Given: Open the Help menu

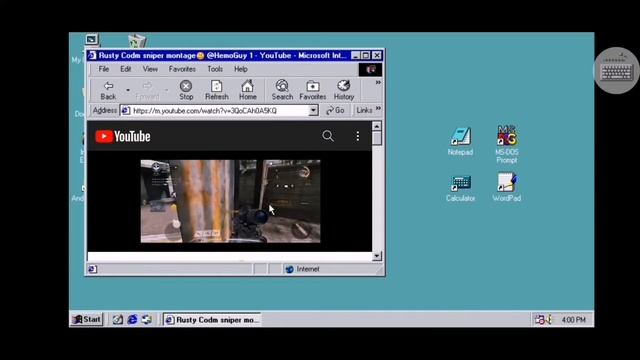Looking at the screenshot, I should click(240, 69).
